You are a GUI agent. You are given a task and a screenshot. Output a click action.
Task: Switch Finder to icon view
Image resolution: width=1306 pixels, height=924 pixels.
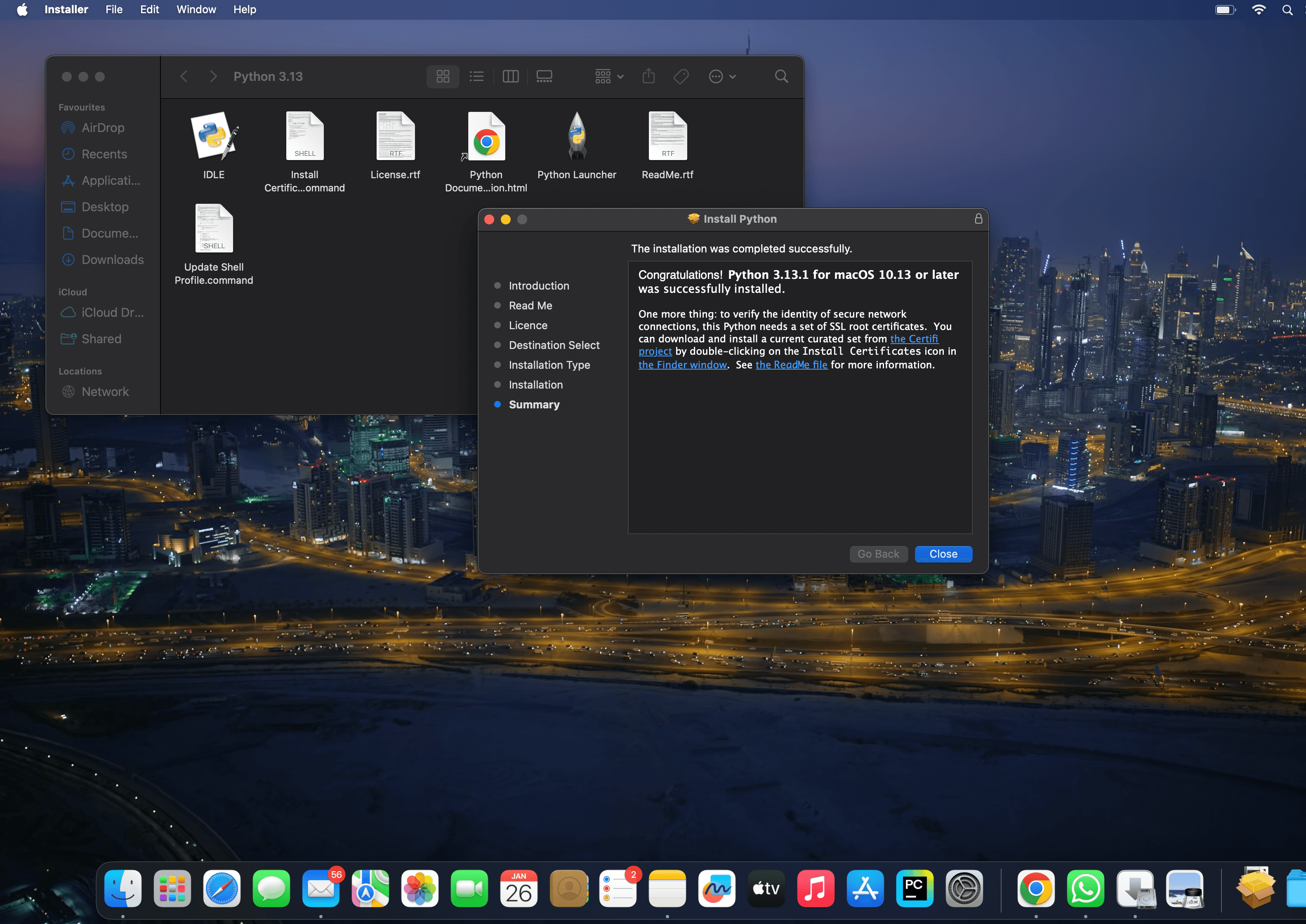click(443, 76)
